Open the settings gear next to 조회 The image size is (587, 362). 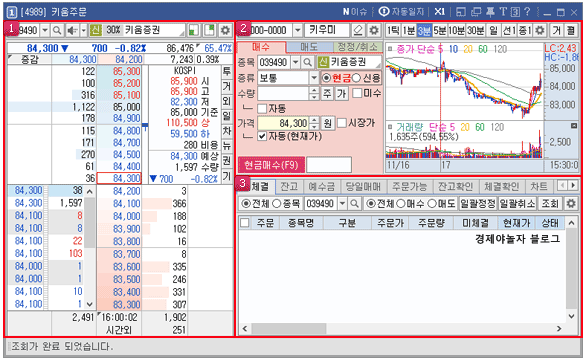click(571, 204)
